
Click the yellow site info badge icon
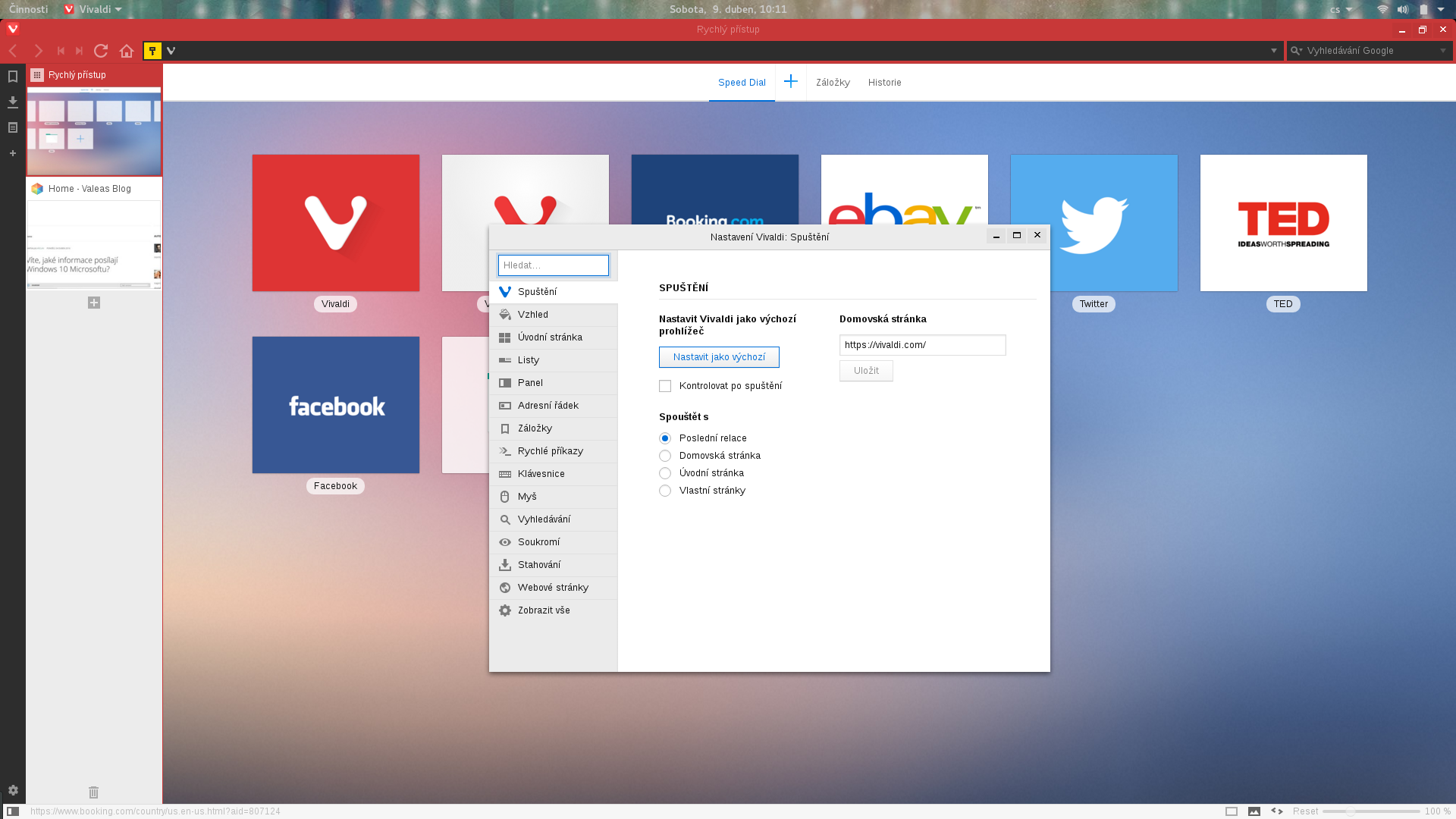point(152,51)
